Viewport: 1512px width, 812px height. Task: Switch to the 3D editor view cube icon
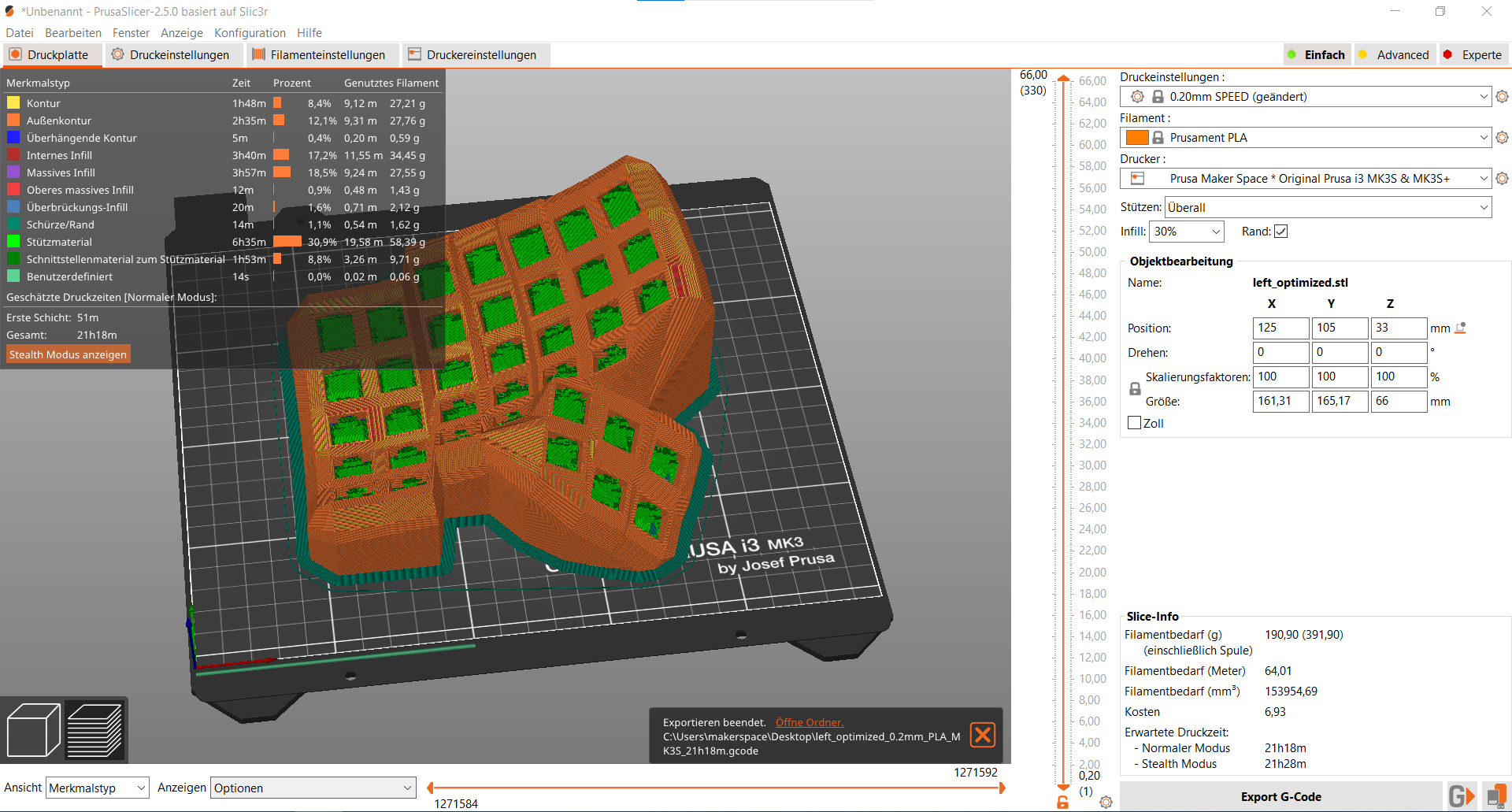tap(33, 730)
